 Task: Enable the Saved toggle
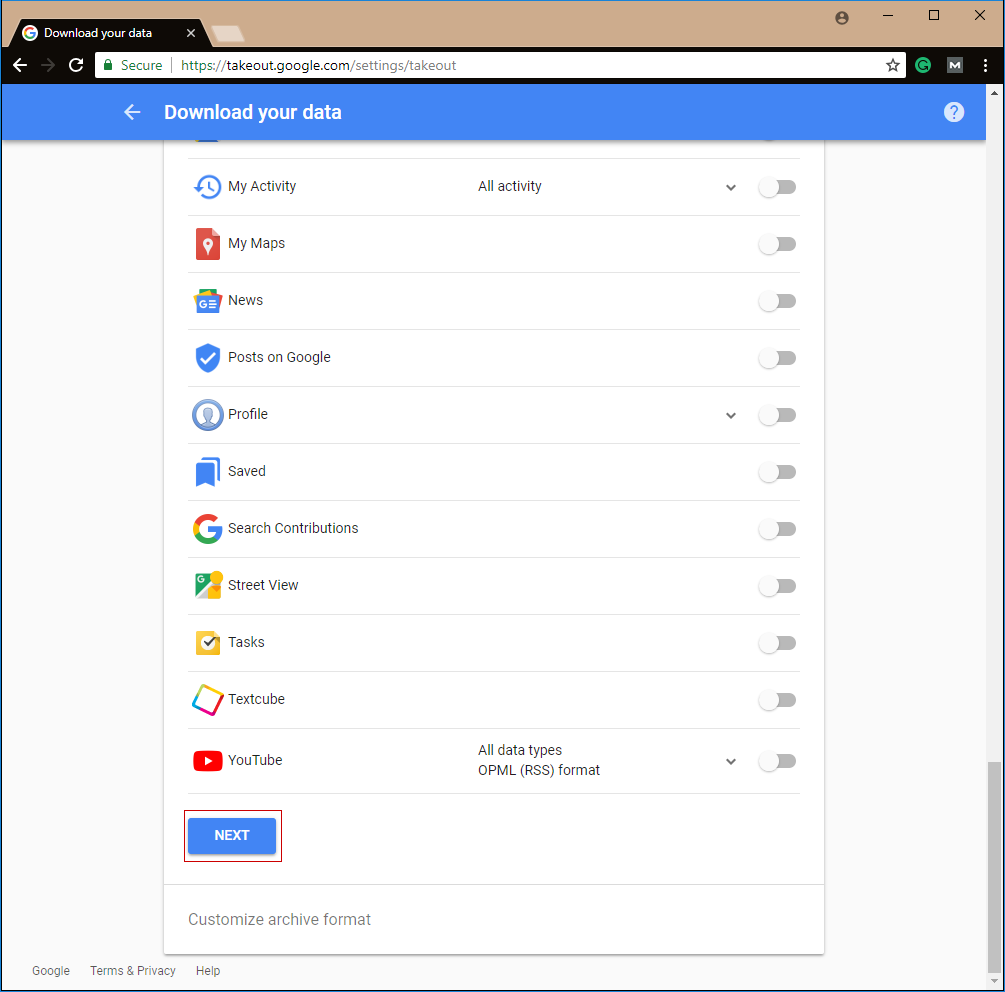coord(777,472)
